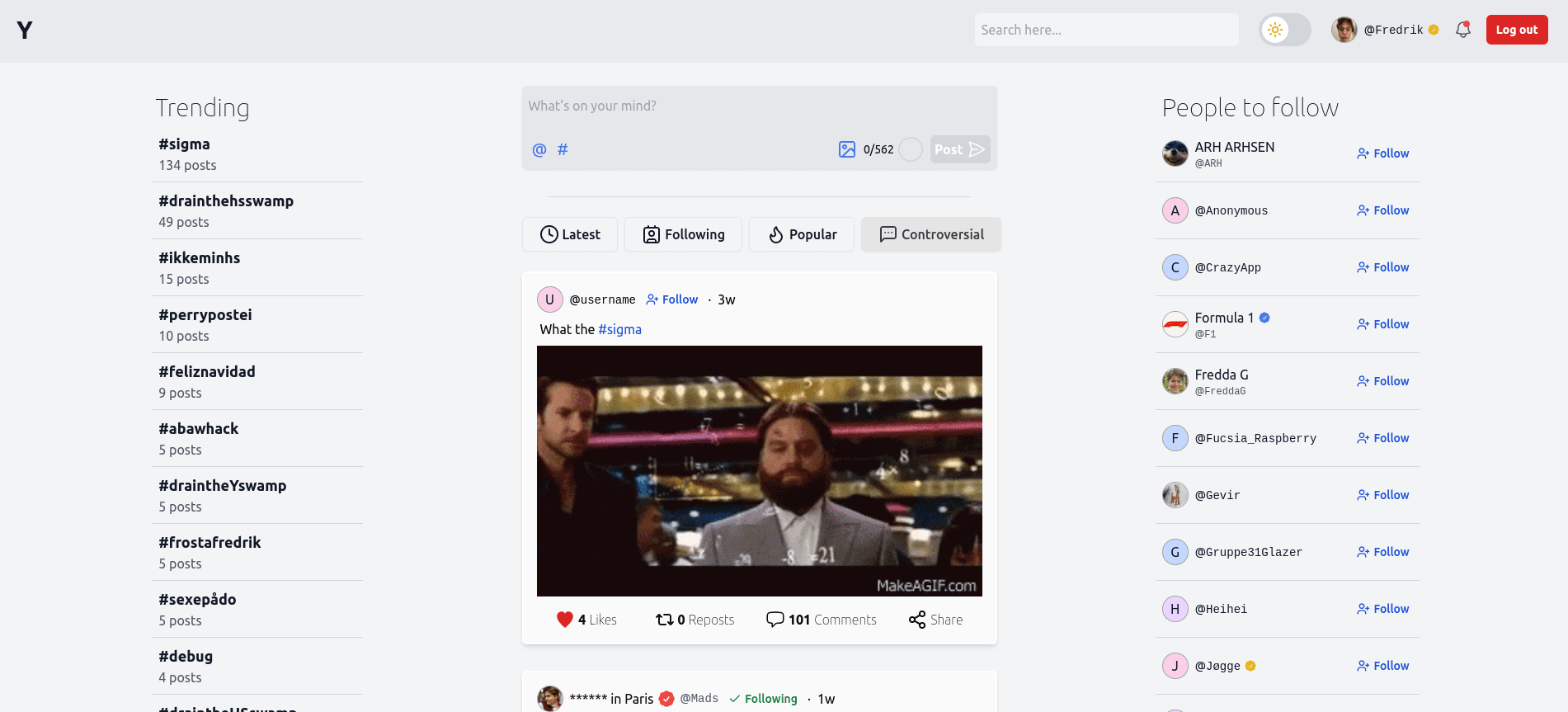
Task: Open the notifications bell
Action: tap(1462, 30)
